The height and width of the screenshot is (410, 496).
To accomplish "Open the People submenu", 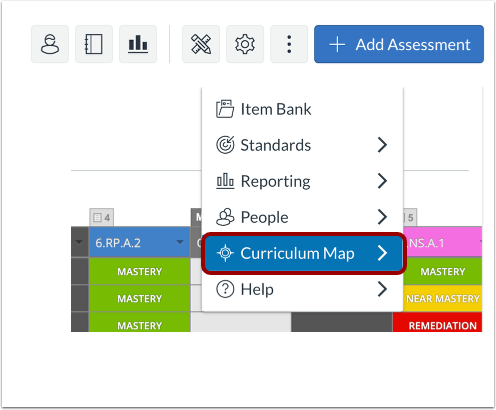I will 302,217.
